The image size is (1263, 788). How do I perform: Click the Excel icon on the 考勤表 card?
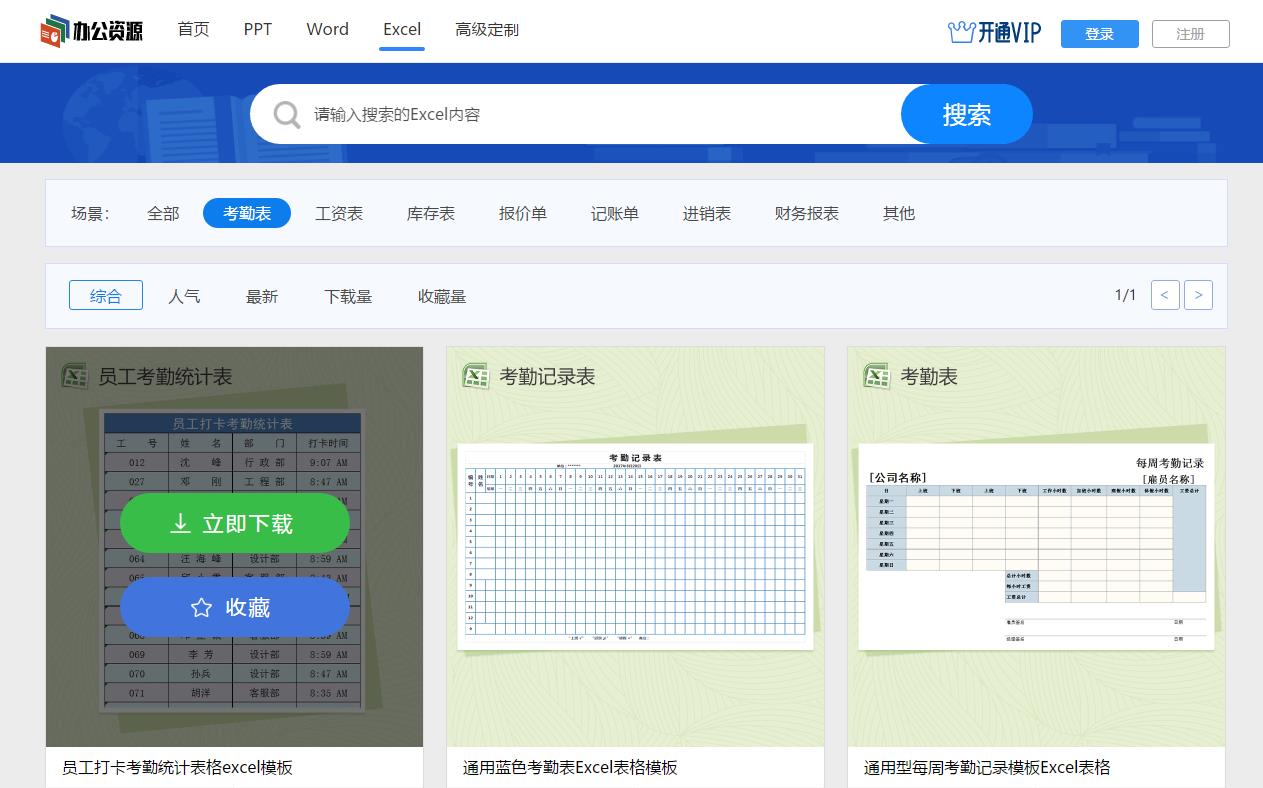tap(877, 376)
